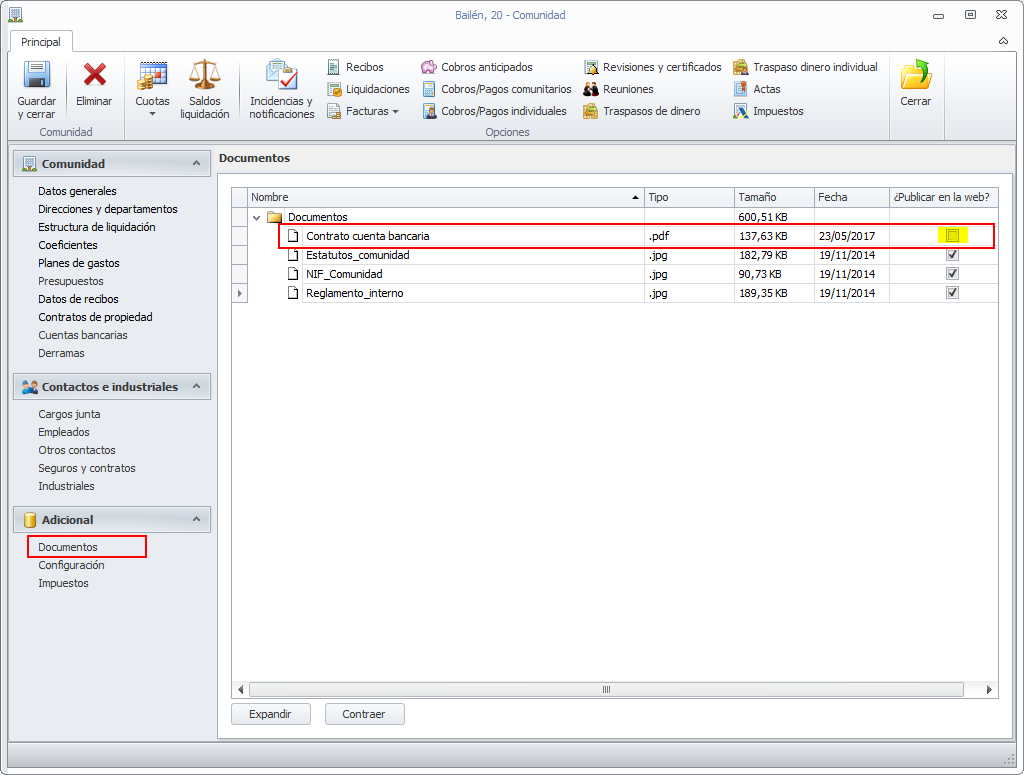Uncheck publish box for Estatutos_comunidad
Viewport: 1024px width, 775px height.
click(x=952, y=255)
